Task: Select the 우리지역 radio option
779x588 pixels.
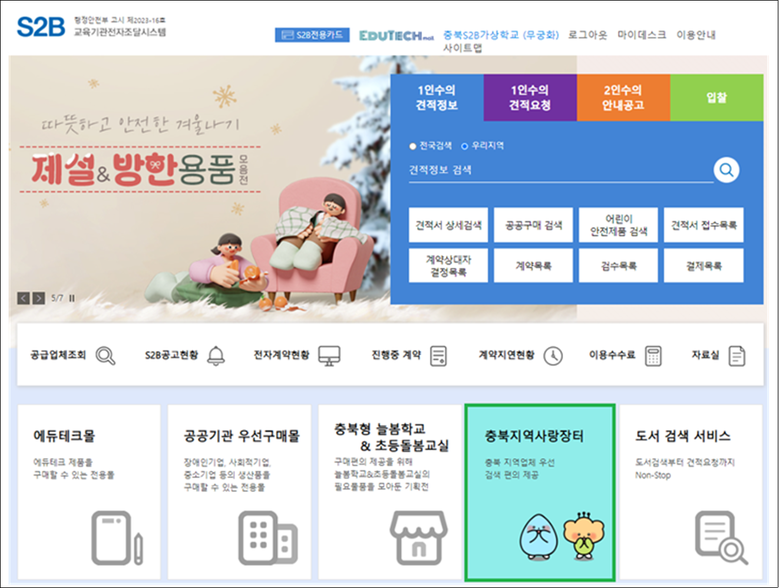Action: click(464, 146)
